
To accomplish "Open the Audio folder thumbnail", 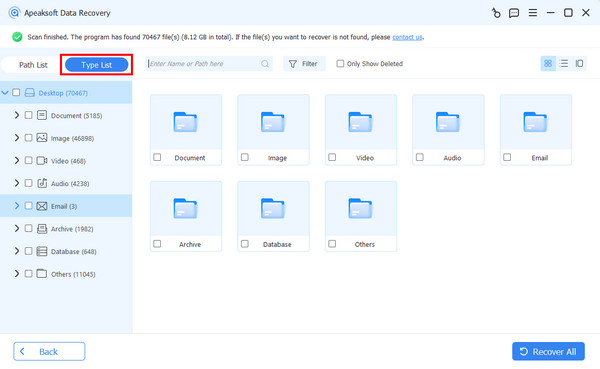I will pyautogui.click(x=448, y=122).
